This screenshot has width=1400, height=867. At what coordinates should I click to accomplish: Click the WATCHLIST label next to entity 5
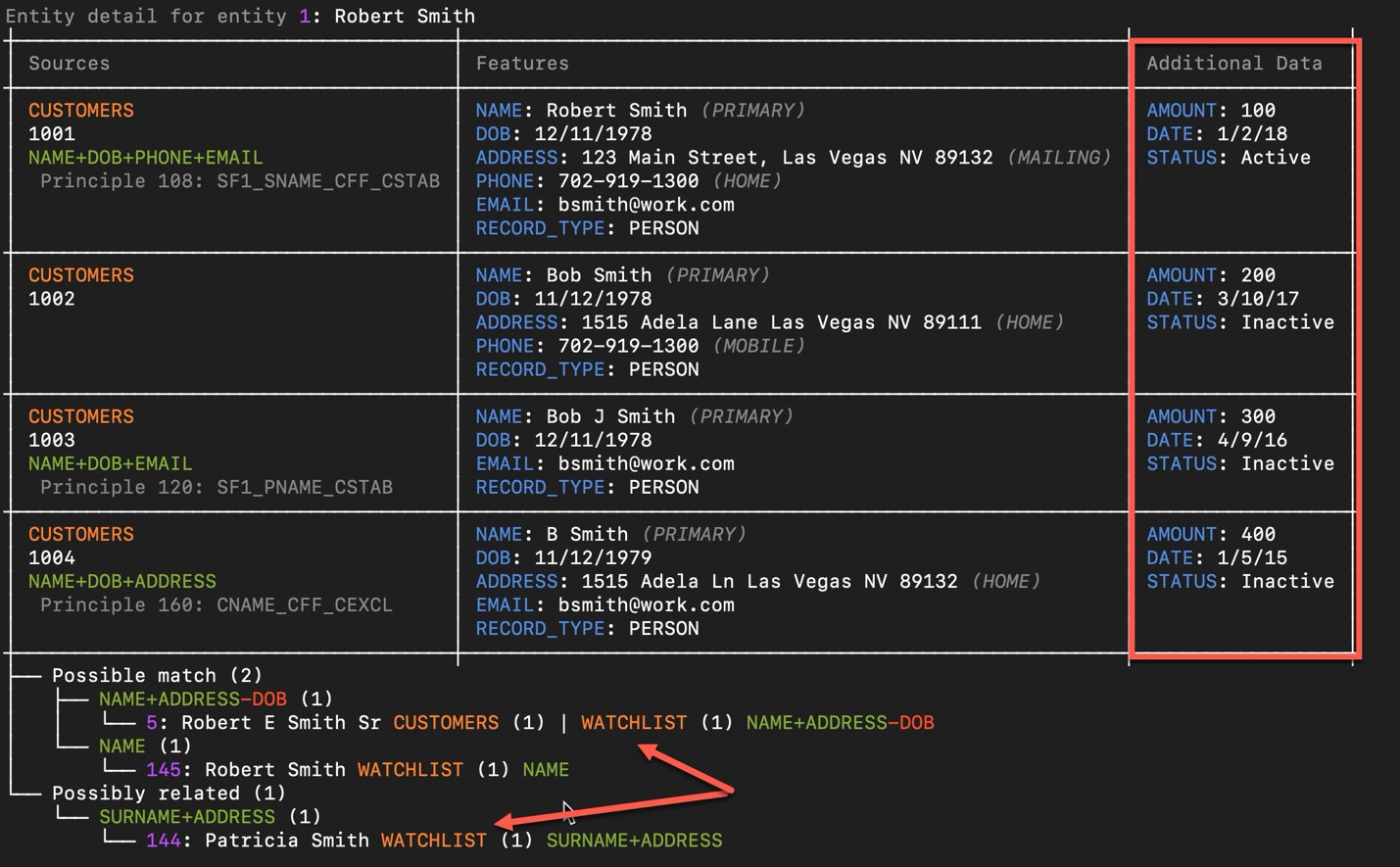[x=633, y=722]
